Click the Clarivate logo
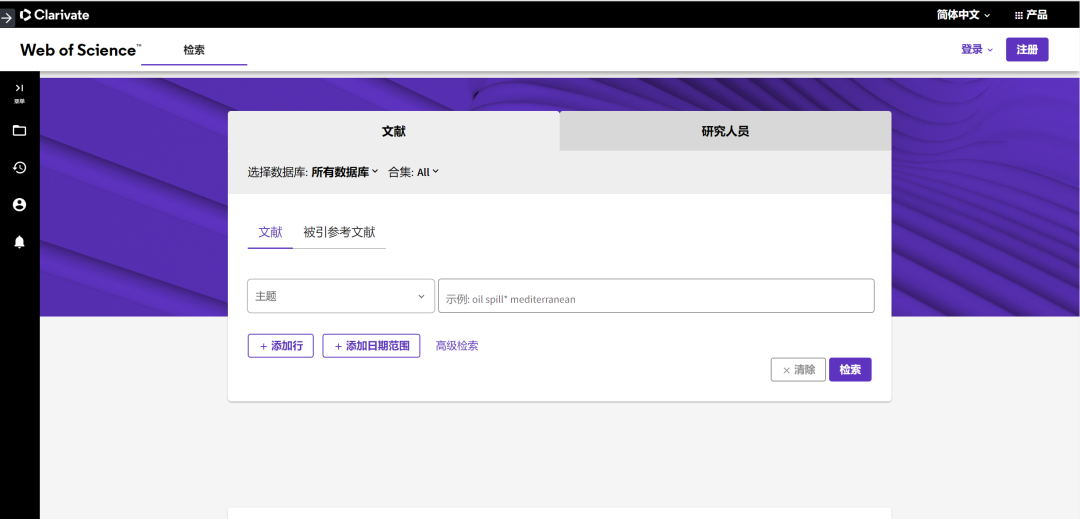1080x519 pixels. 54,14
